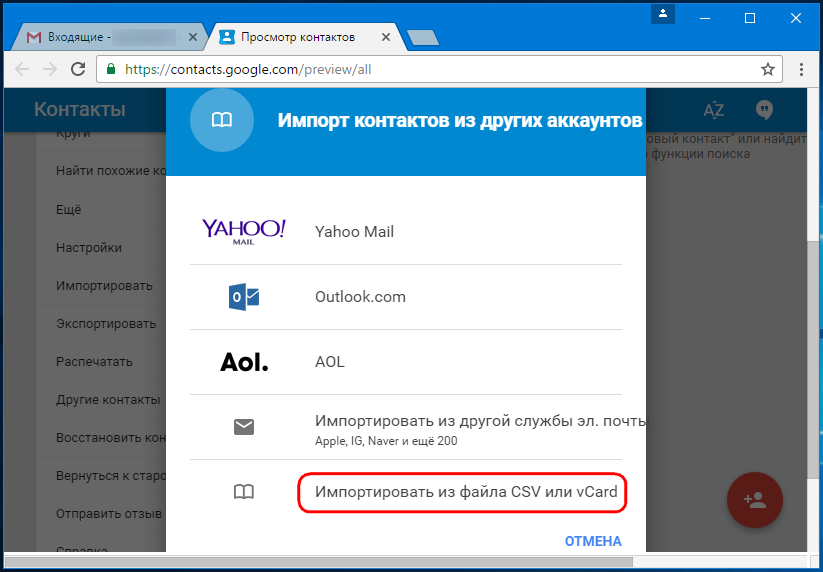Click the round book icon in the dialog header
This screenshot has width=823, height=572.
(x=221, y=120)
